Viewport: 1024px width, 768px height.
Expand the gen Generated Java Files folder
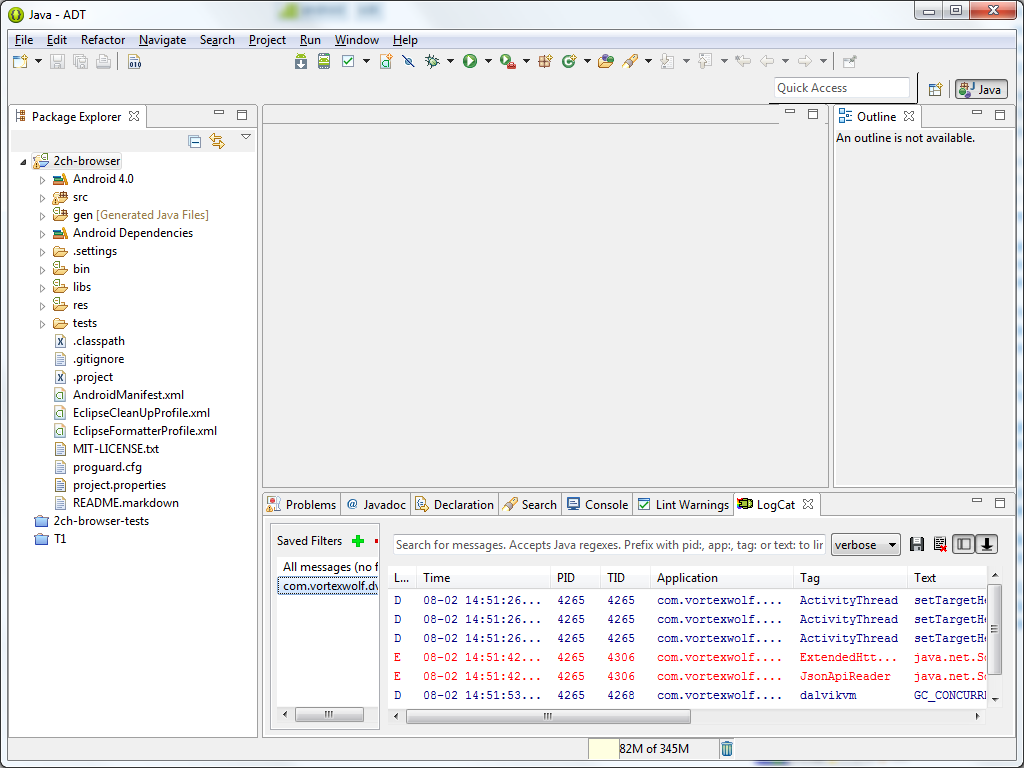[42, 216]
